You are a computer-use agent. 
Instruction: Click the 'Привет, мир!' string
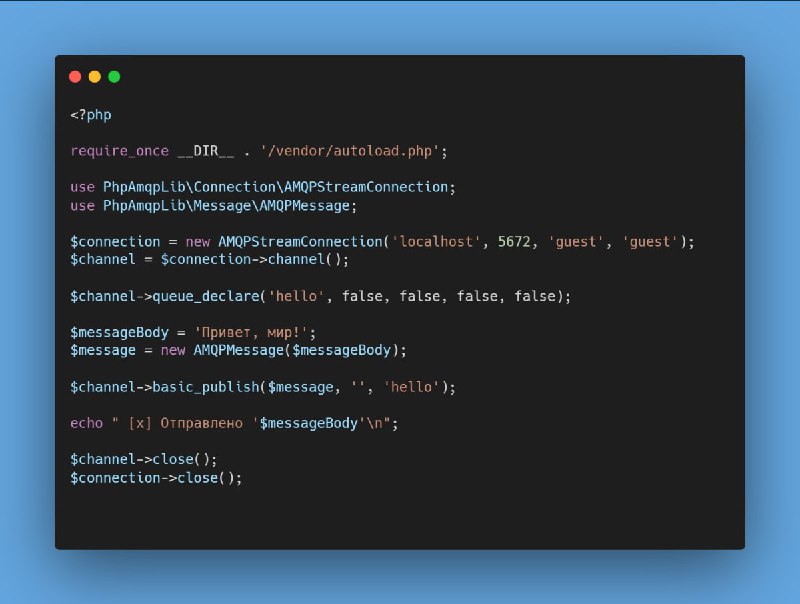252,333
